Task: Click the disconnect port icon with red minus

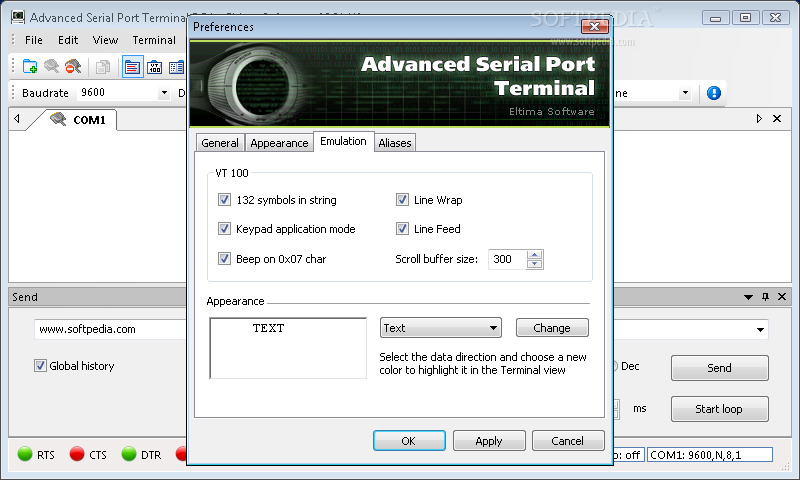Action: pyautogui.click(x=73, y=66)
